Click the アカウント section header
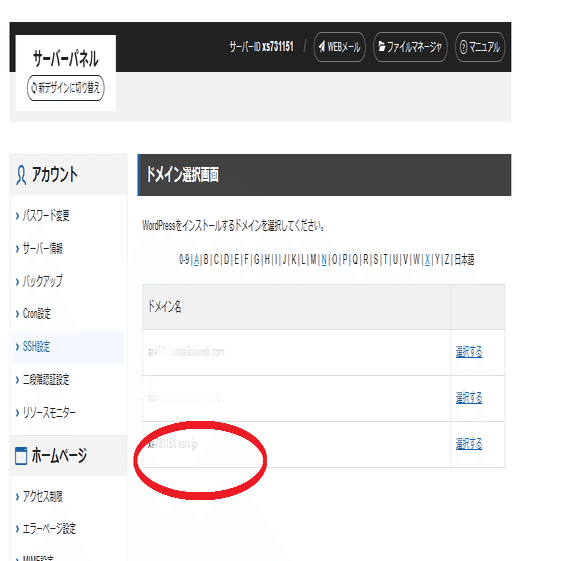 click(x=68, y=175)
